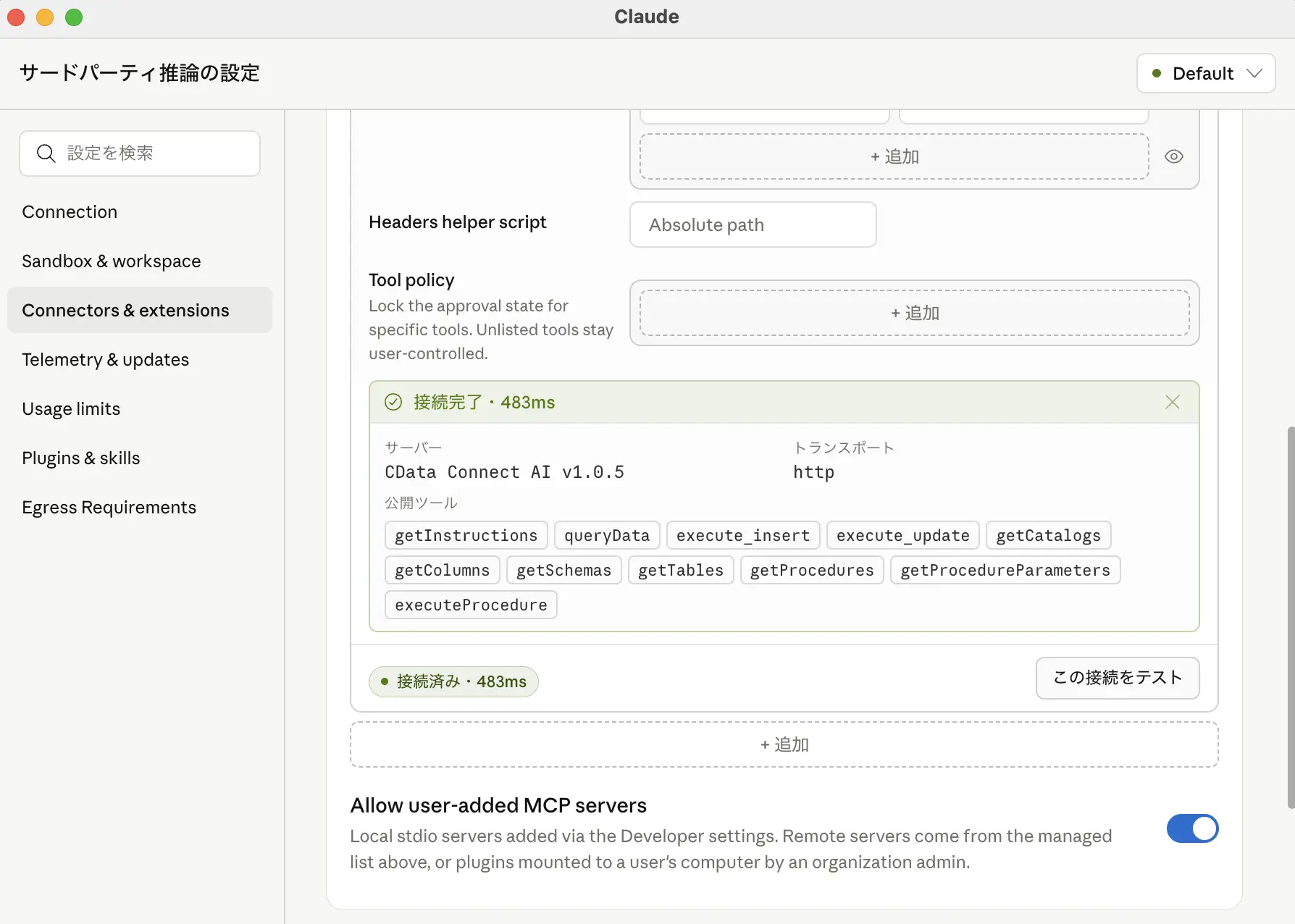
Task: Click the この接続をテスト button
Action: pyautogui.click(x=1118, y=678)
